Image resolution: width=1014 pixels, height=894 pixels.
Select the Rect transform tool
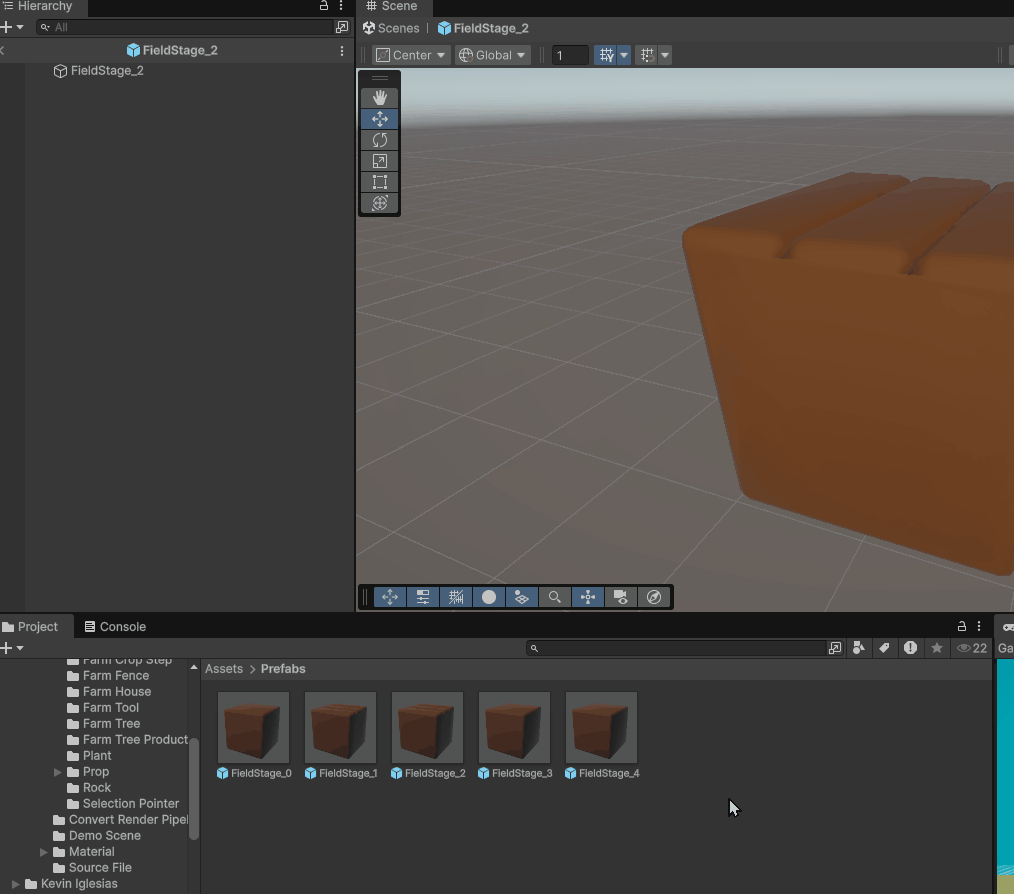[x=380, y=182]
